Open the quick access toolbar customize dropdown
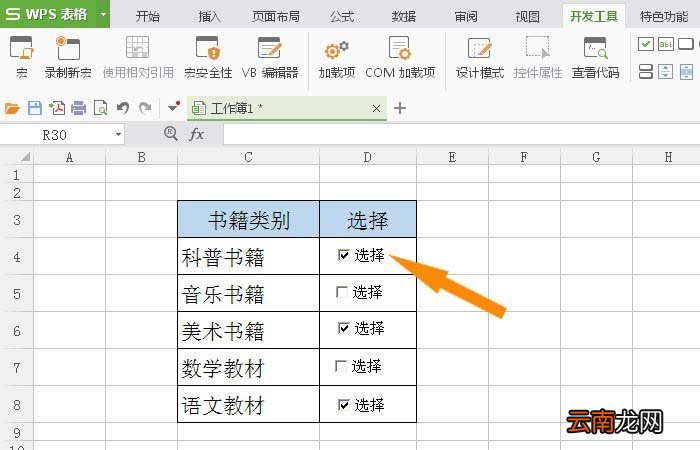 click(x=173, y=107)
